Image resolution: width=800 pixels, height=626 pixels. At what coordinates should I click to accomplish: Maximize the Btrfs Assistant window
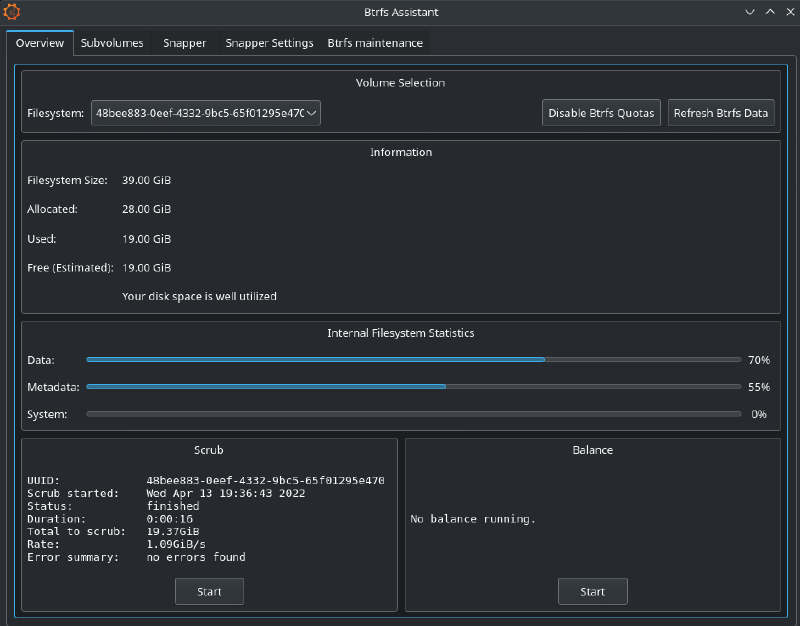tap(770, 12)
